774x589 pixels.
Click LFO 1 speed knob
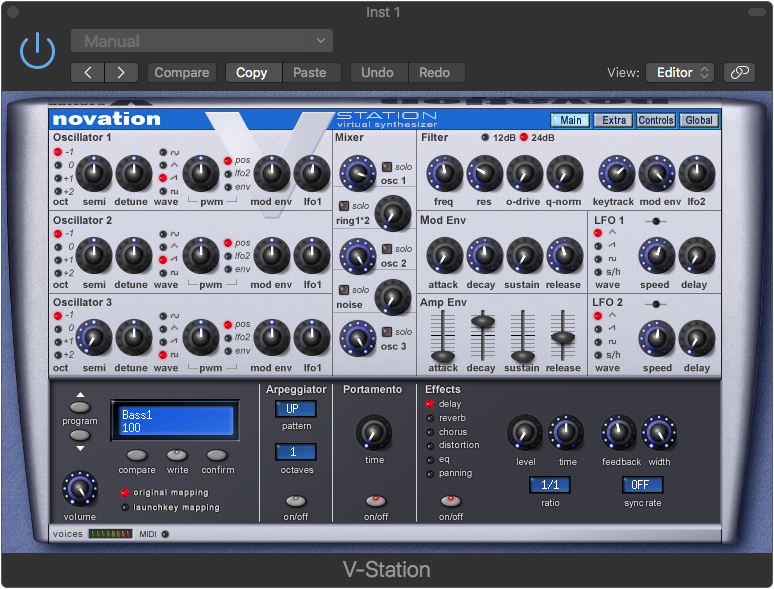point(657,256)
